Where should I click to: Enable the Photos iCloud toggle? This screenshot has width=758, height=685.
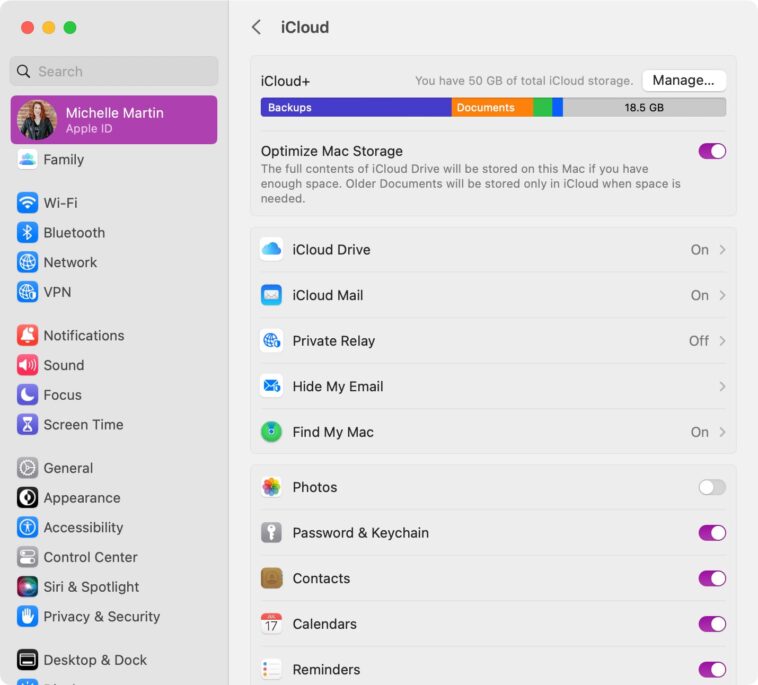711,487
